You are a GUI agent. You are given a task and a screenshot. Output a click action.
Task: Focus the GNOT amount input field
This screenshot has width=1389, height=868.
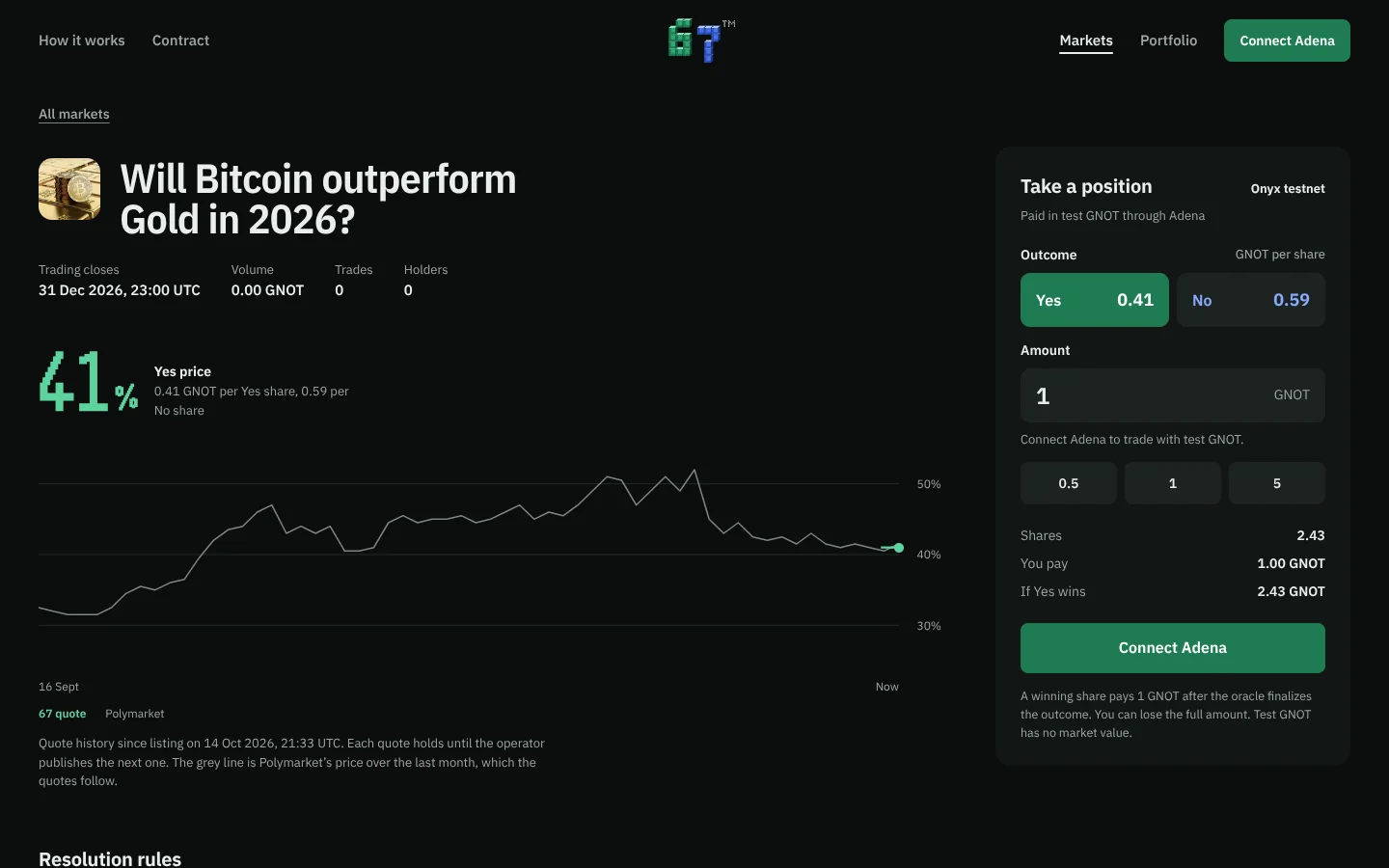click(x=1173, y=395)
